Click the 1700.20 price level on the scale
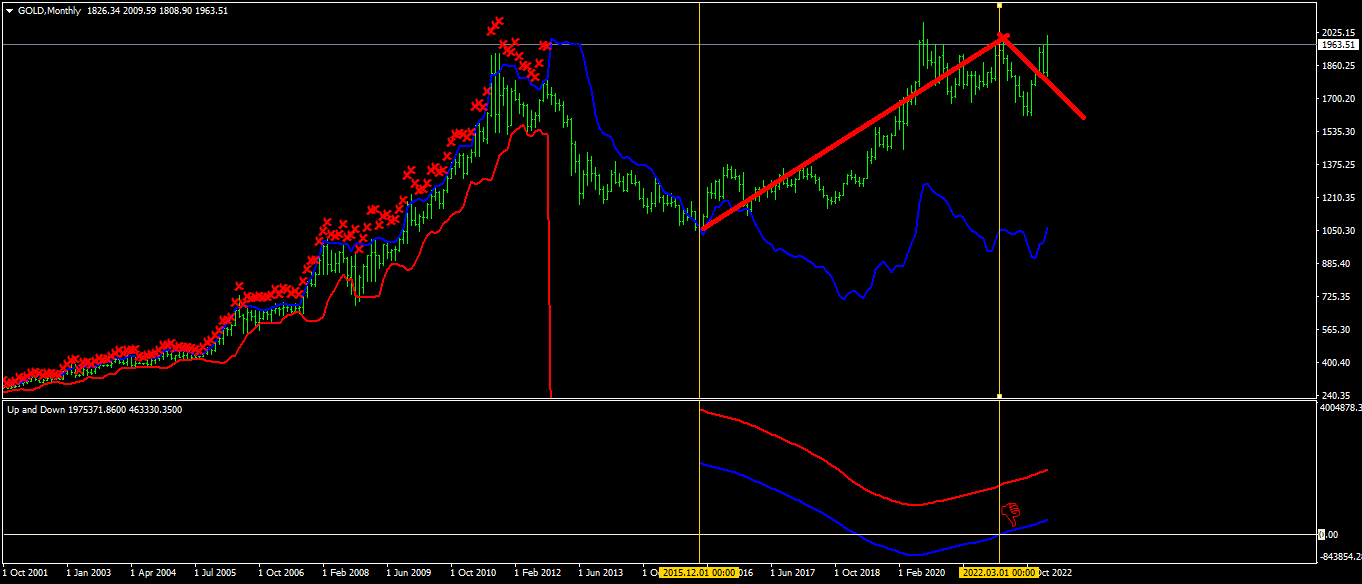 click(x=1338, y=99)
